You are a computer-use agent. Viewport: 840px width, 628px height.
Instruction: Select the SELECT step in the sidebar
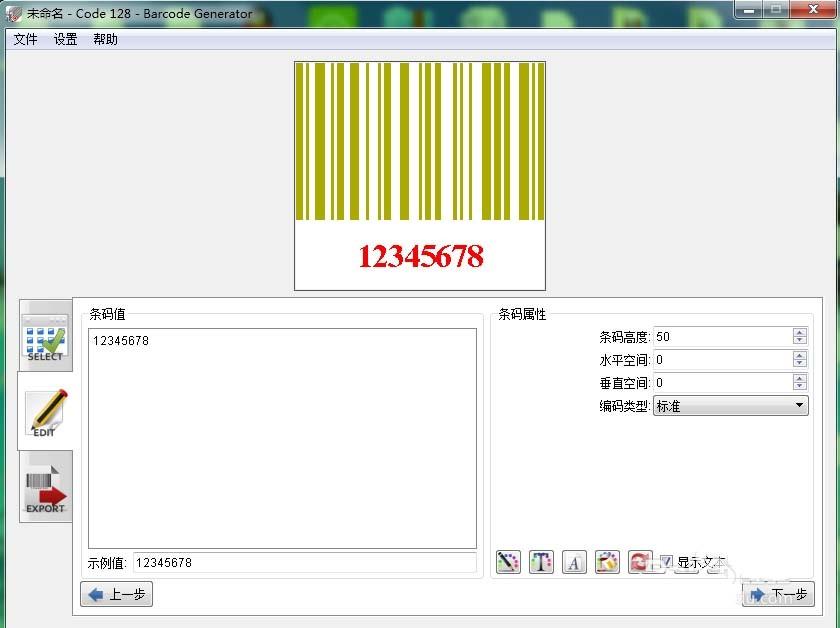(x=44, y=338)
